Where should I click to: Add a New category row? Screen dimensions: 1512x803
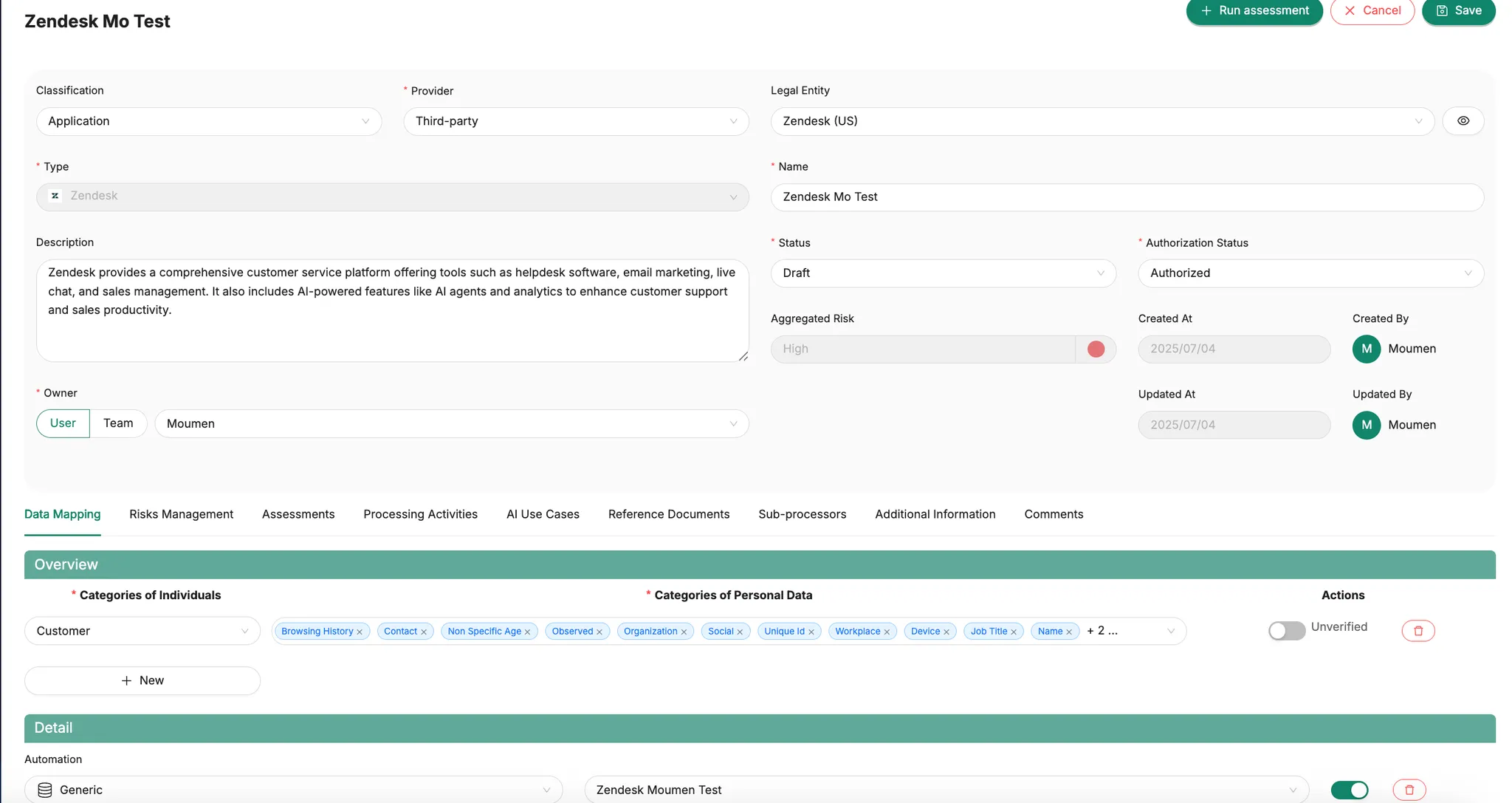[x=142, y=680]
